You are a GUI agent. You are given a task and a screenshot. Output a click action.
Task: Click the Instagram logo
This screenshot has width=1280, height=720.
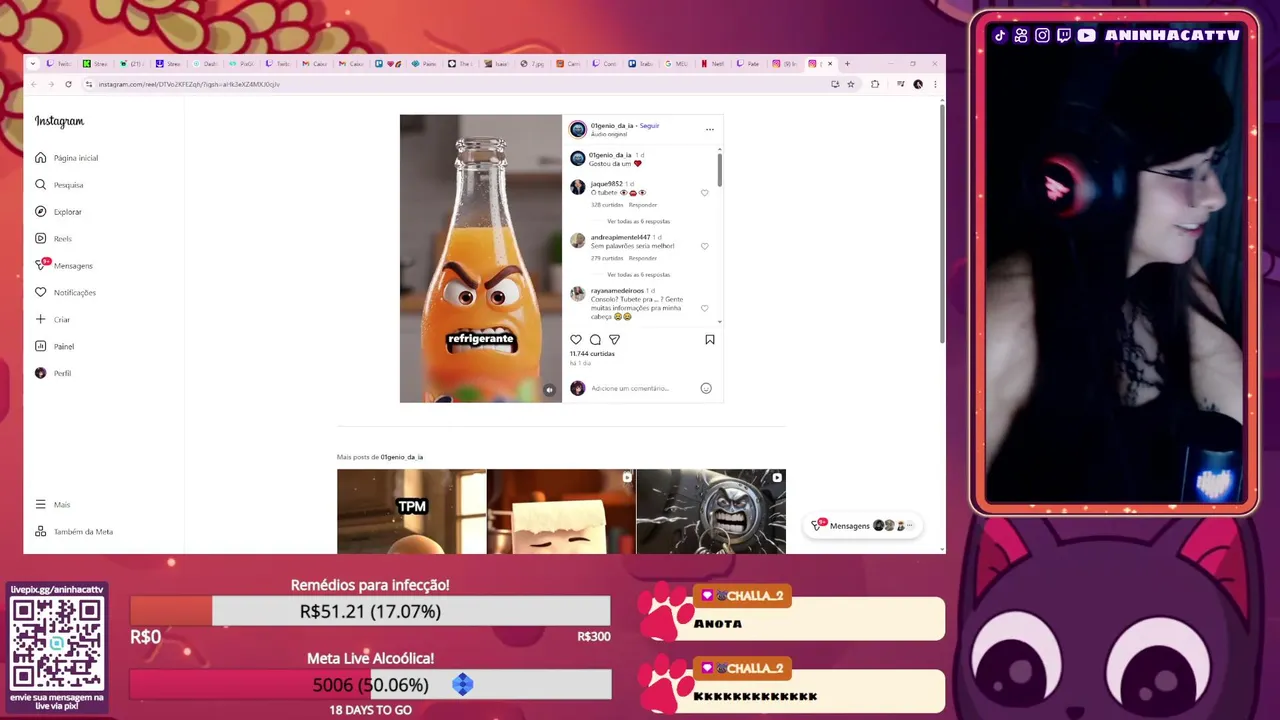[x=59, y=121]
